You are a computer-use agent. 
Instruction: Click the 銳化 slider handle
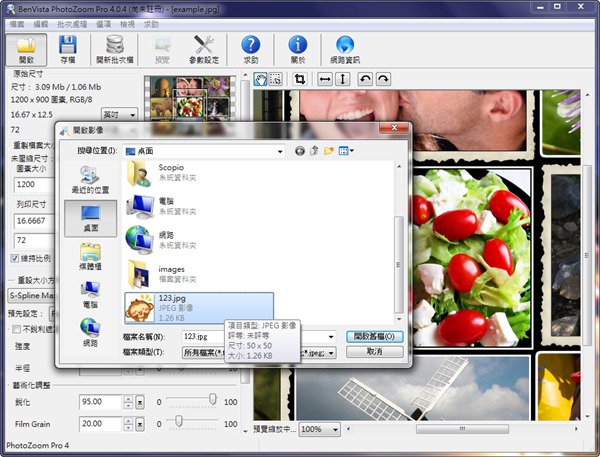tap(213, 399)
